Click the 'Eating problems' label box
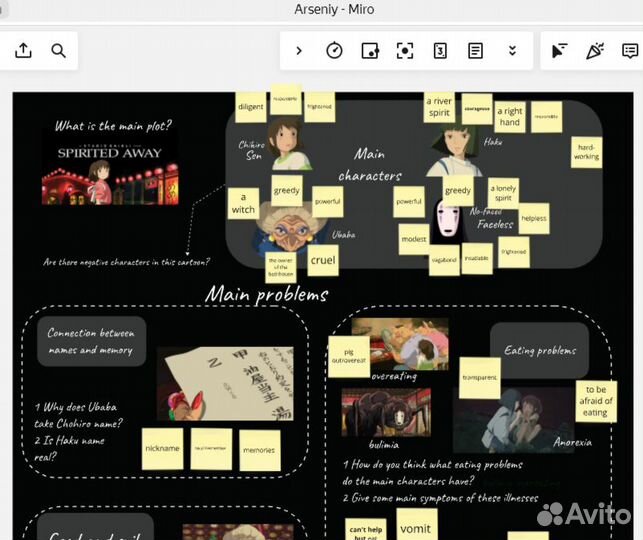The width and height of the screenshot is (643, 540). pos(539,350)
